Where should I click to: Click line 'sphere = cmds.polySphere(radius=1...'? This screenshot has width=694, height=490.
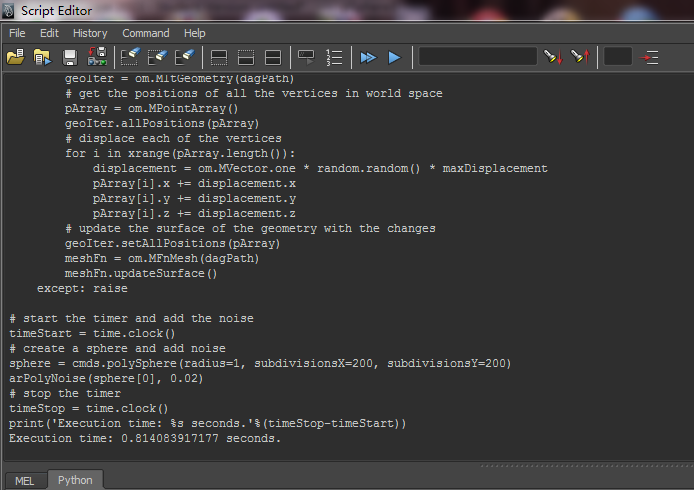pyautogui.click(x=260, y=364)
